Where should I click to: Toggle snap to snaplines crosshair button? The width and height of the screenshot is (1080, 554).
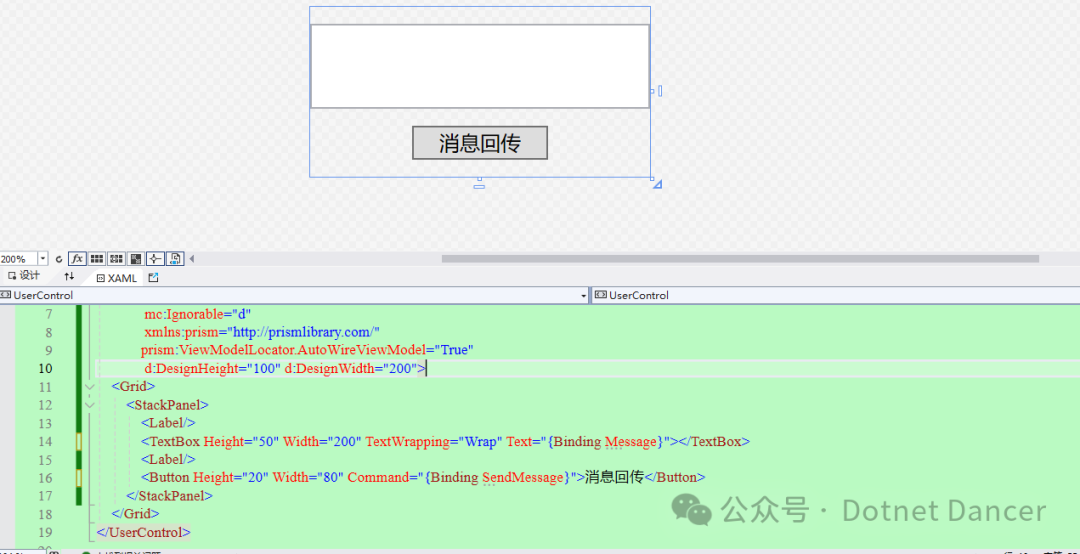click(155, 259)
